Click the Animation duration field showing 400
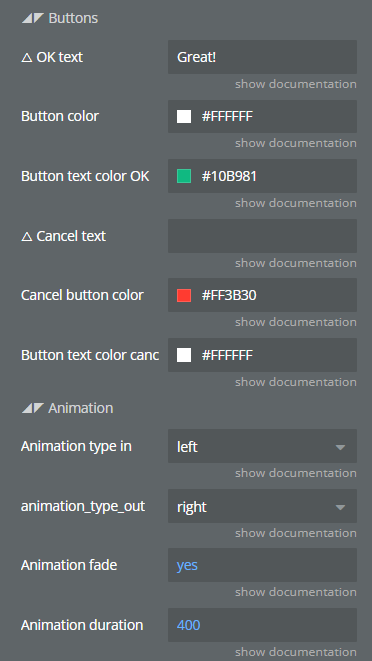Screen dimensions: 372x661 point(262,625)
